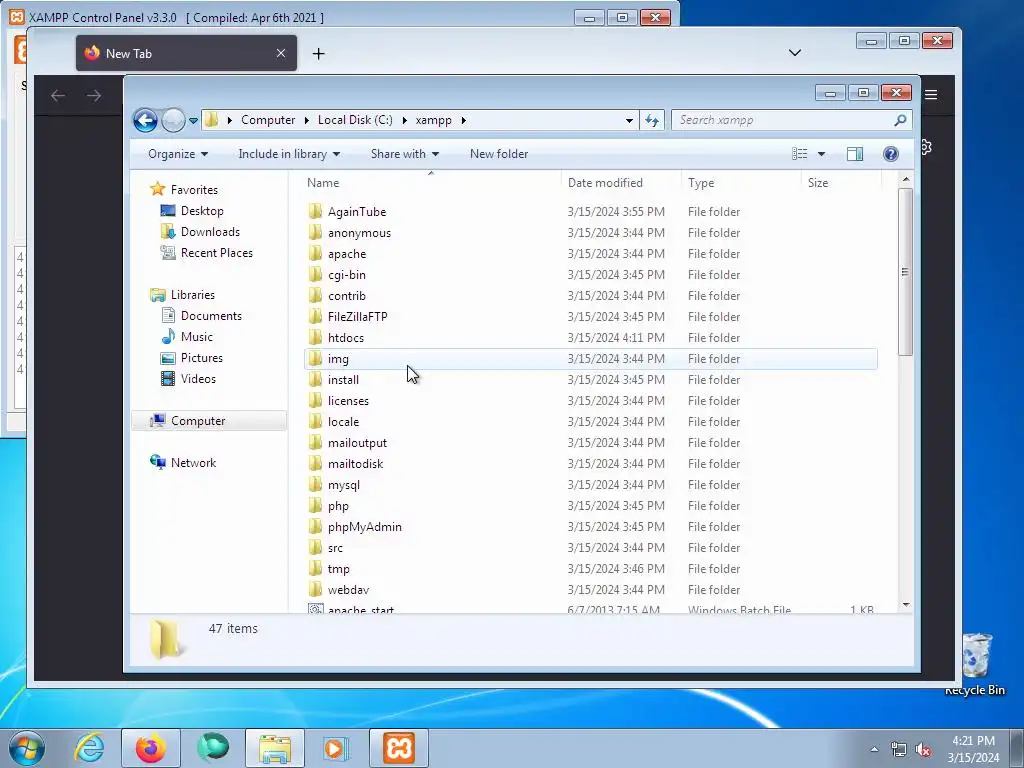Click Local Disk (C:) breadcrumb
Image resolution: width=1024 pixels, height=768 pixels.
coord(355,120)
